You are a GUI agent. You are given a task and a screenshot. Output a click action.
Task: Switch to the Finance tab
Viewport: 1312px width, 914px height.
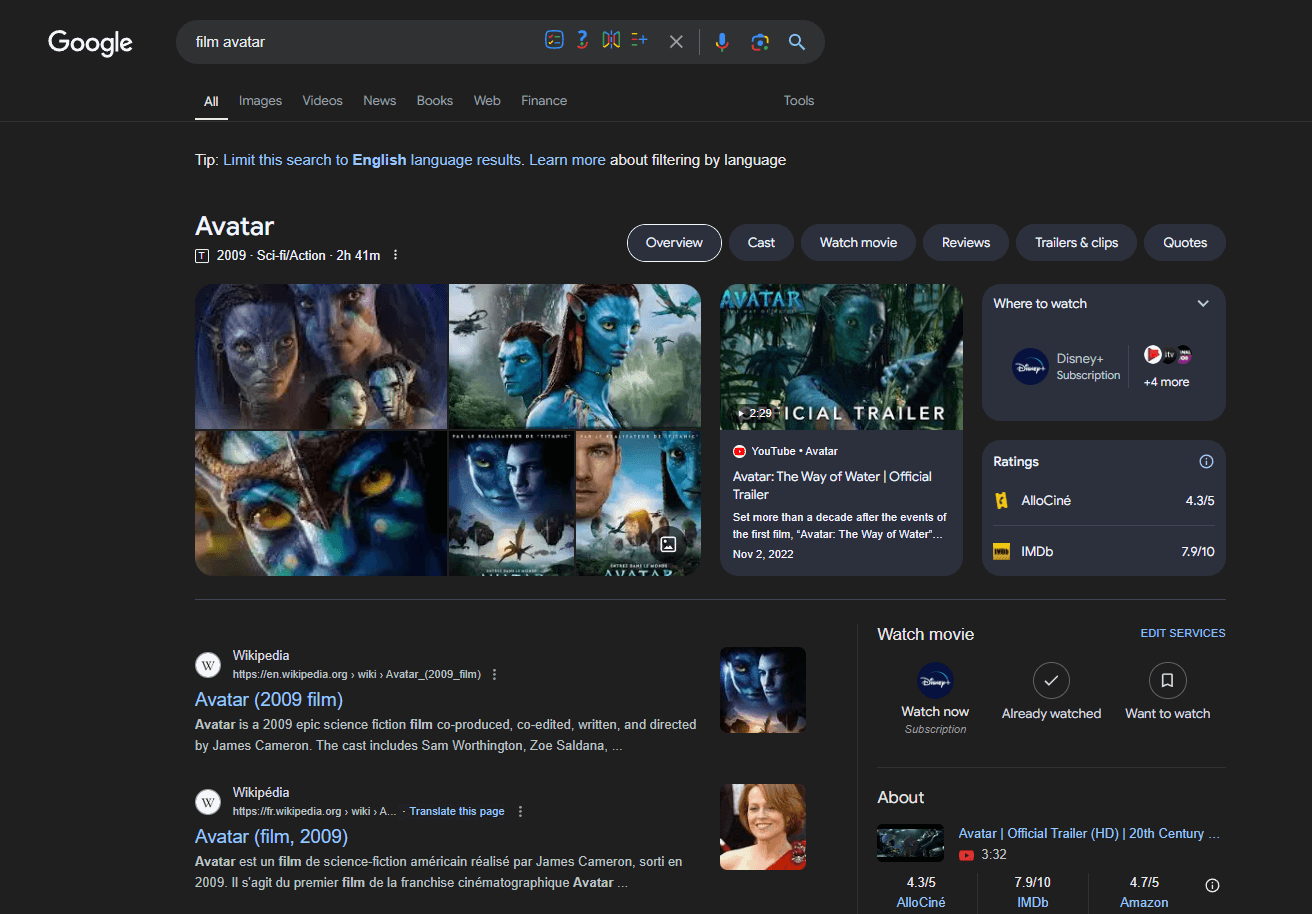[x=544, y=100]
